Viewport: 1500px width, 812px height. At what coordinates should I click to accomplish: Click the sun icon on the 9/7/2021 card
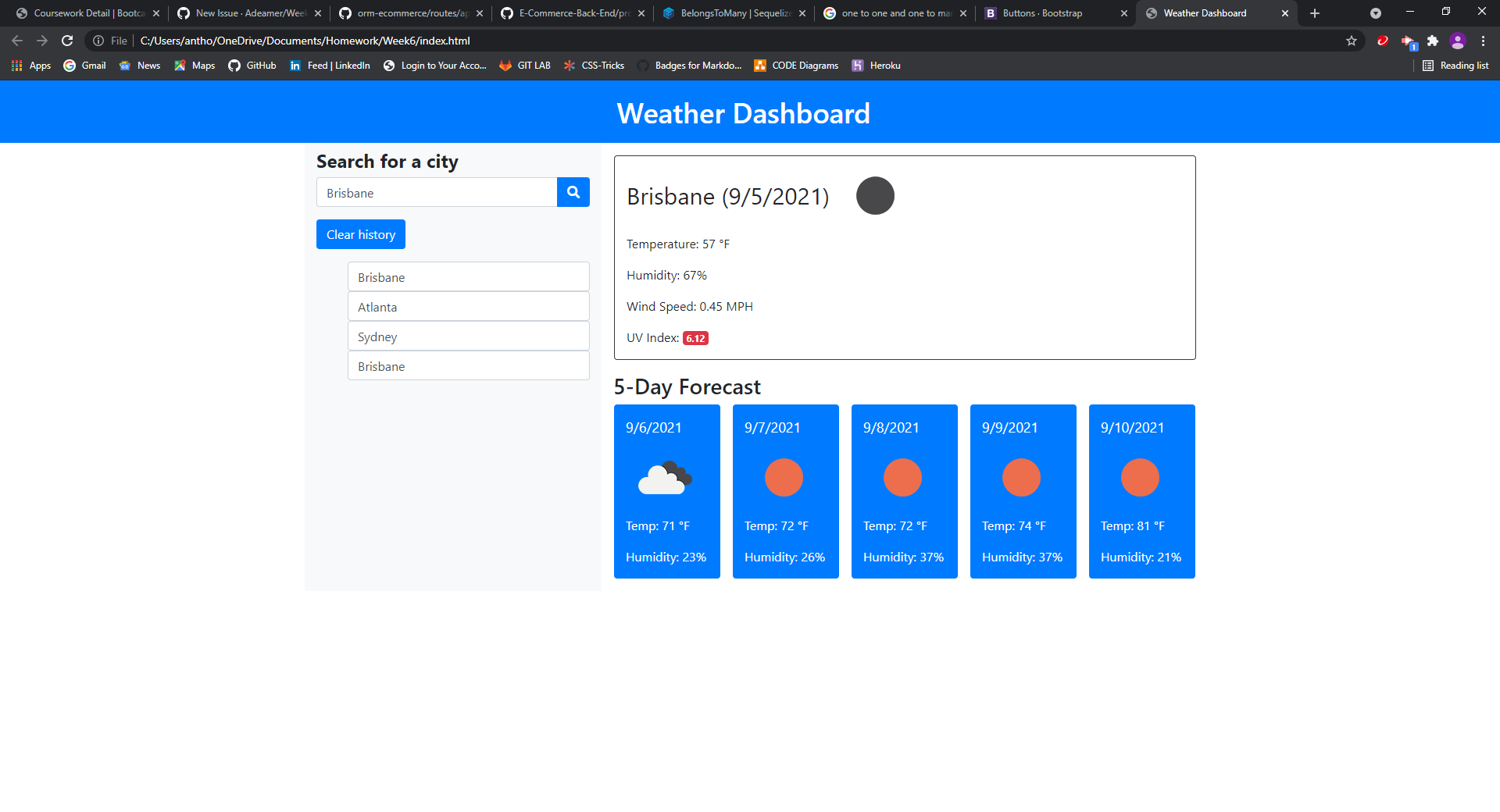tap(784, 478)
